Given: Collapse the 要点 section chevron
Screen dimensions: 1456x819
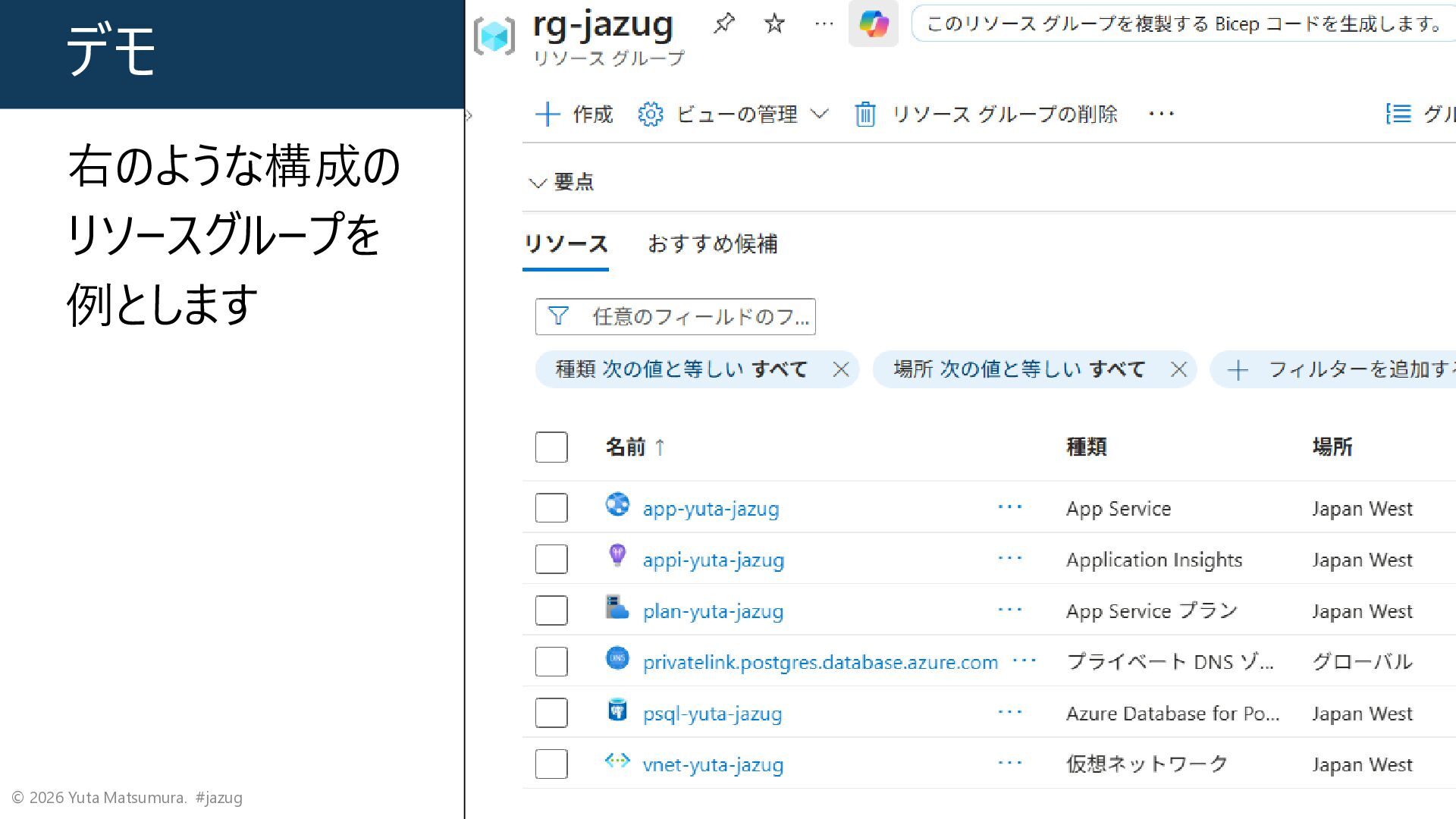Looking at the screenshot, I should tap(538, 183).
